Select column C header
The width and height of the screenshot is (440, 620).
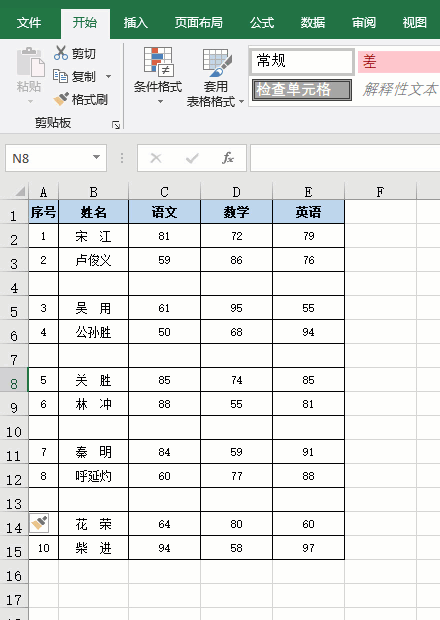coord(164,192)
